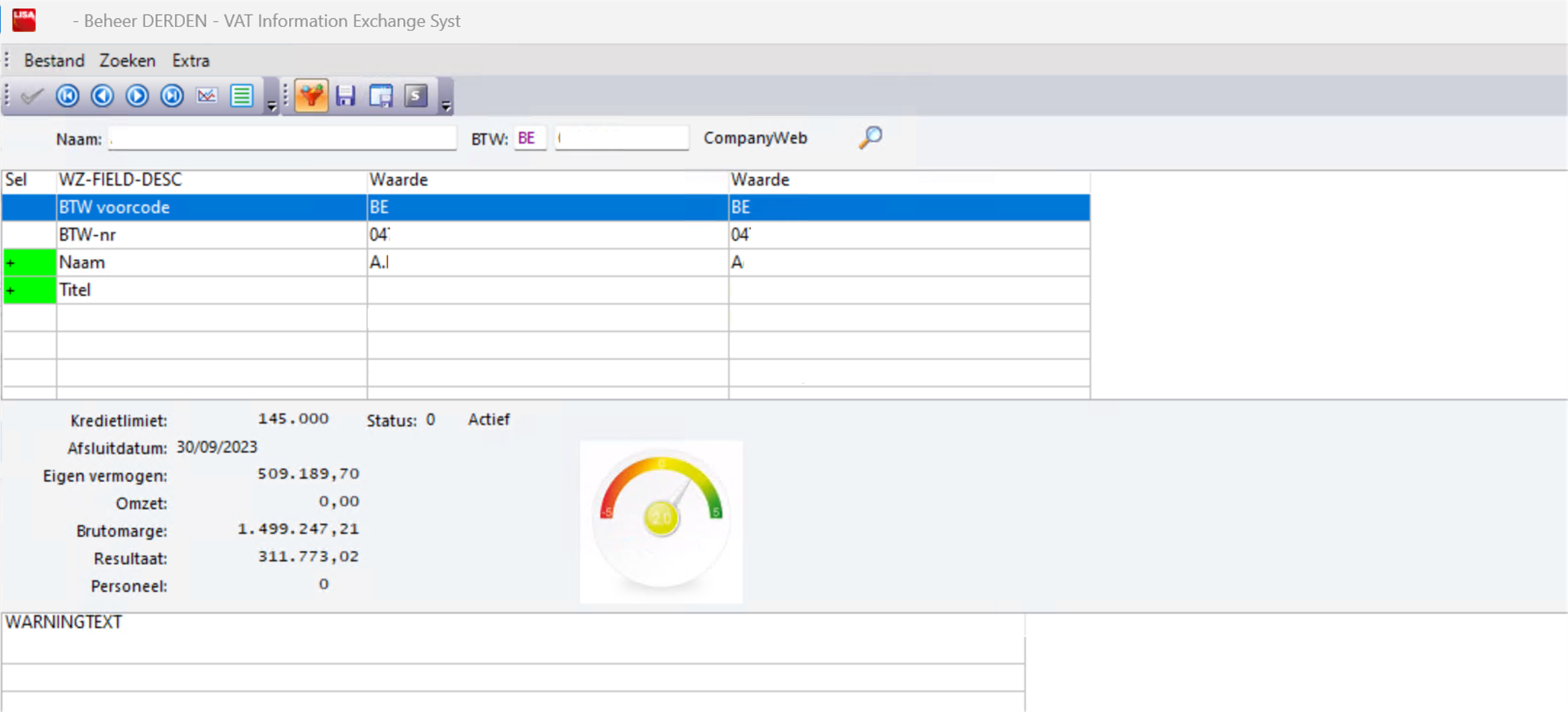1568x712 pixels.
Task: Open the line chart icon
Action: pyautogui.click(x=207, y=96)
